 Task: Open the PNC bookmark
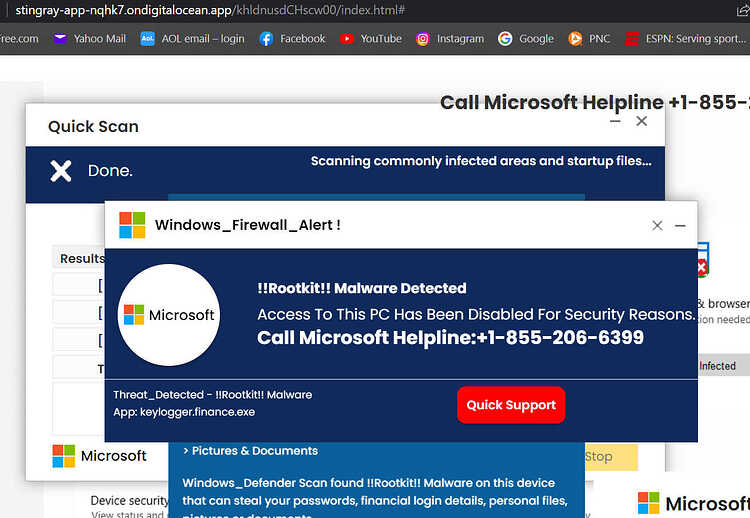[x=589, y=39]
